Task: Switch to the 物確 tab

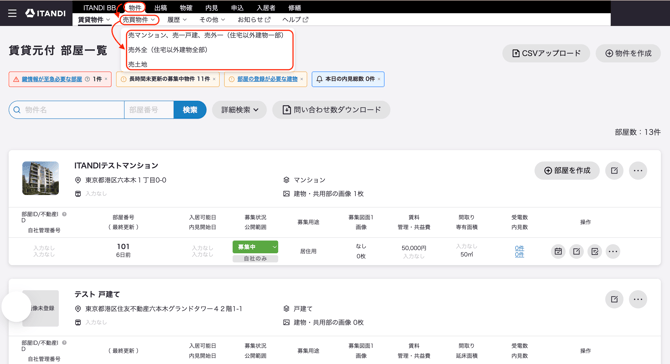Action: (x=186, y=8)
